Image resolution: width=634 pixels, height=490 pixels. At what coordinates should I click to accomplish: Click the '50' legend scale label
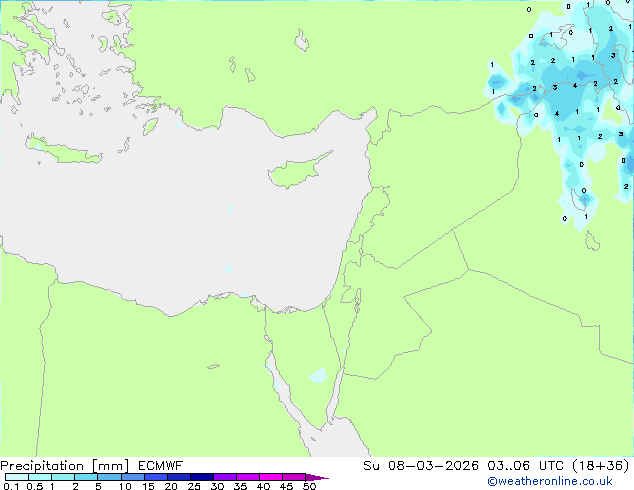coord(310,486)
